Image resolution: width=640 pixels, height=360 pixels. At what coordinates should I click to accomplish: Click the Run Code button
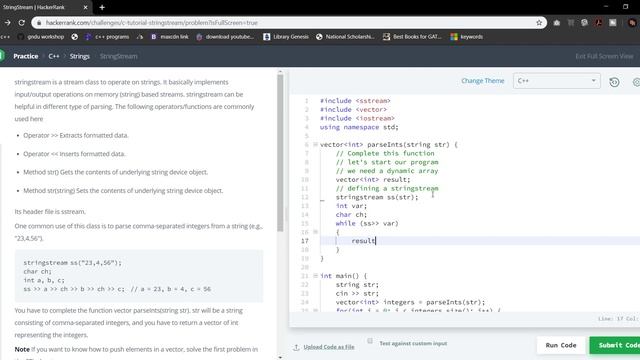tap(561, 345)
